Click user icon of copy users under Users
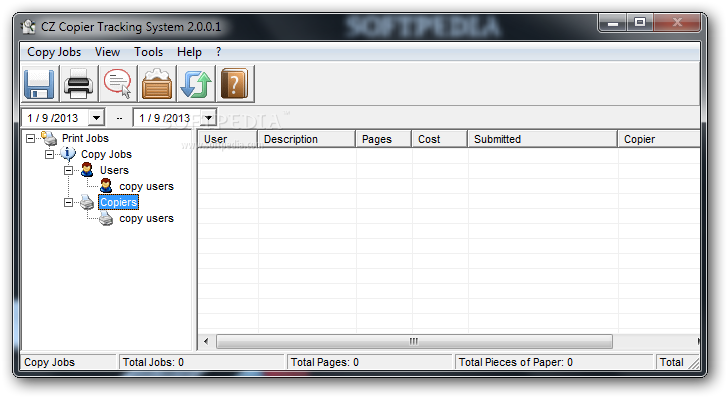Viewport: 728px width, 398px height. (106, 186)
